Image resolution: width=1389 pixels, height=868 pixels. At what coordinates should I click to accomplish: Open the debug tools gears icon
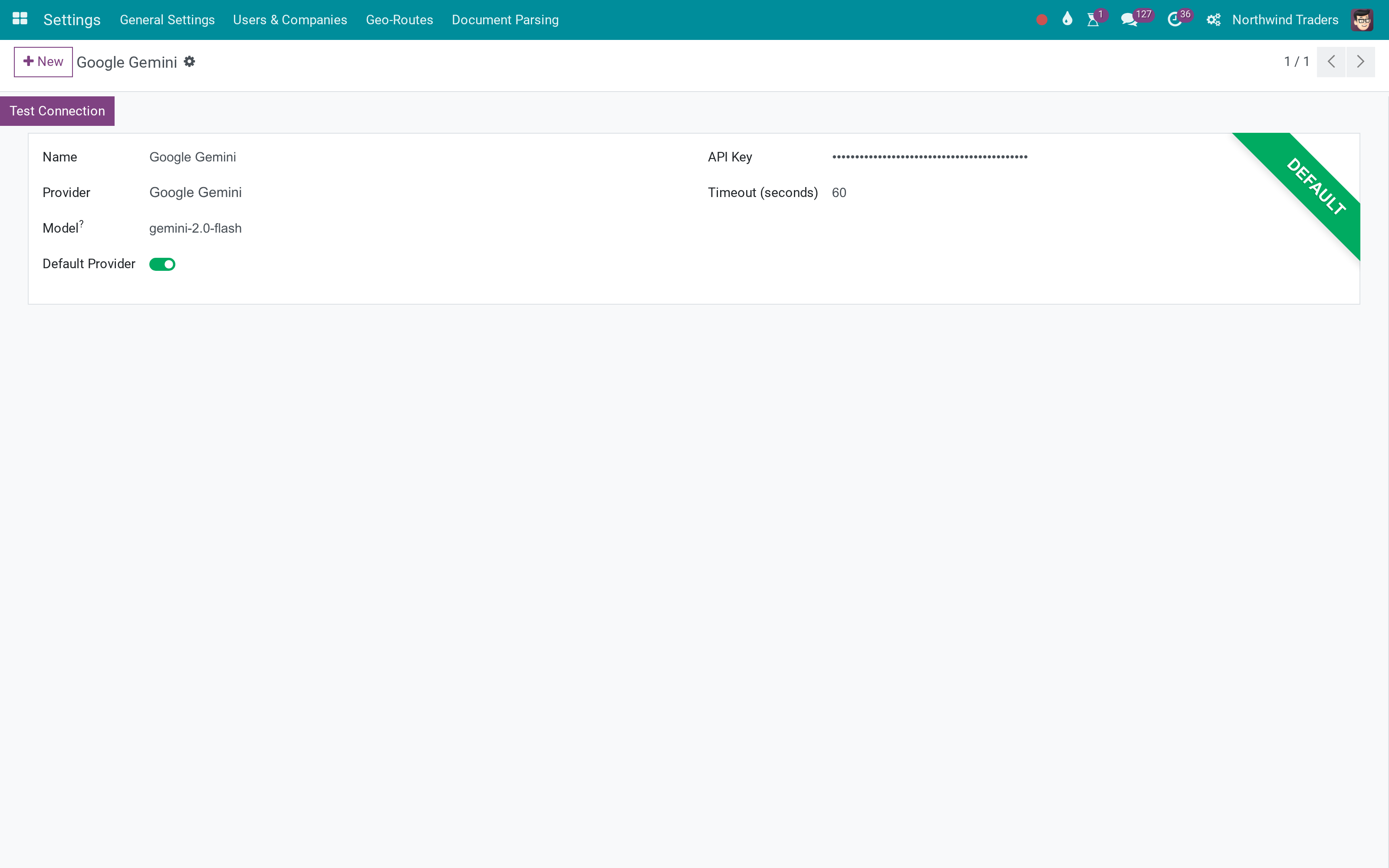[x=1213, y=20]
